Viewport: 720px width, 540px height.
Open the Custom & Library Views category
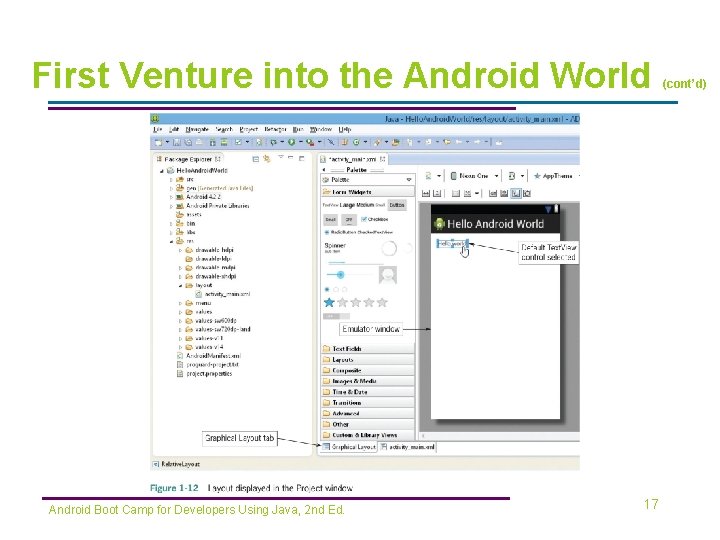tap(368, 435)
